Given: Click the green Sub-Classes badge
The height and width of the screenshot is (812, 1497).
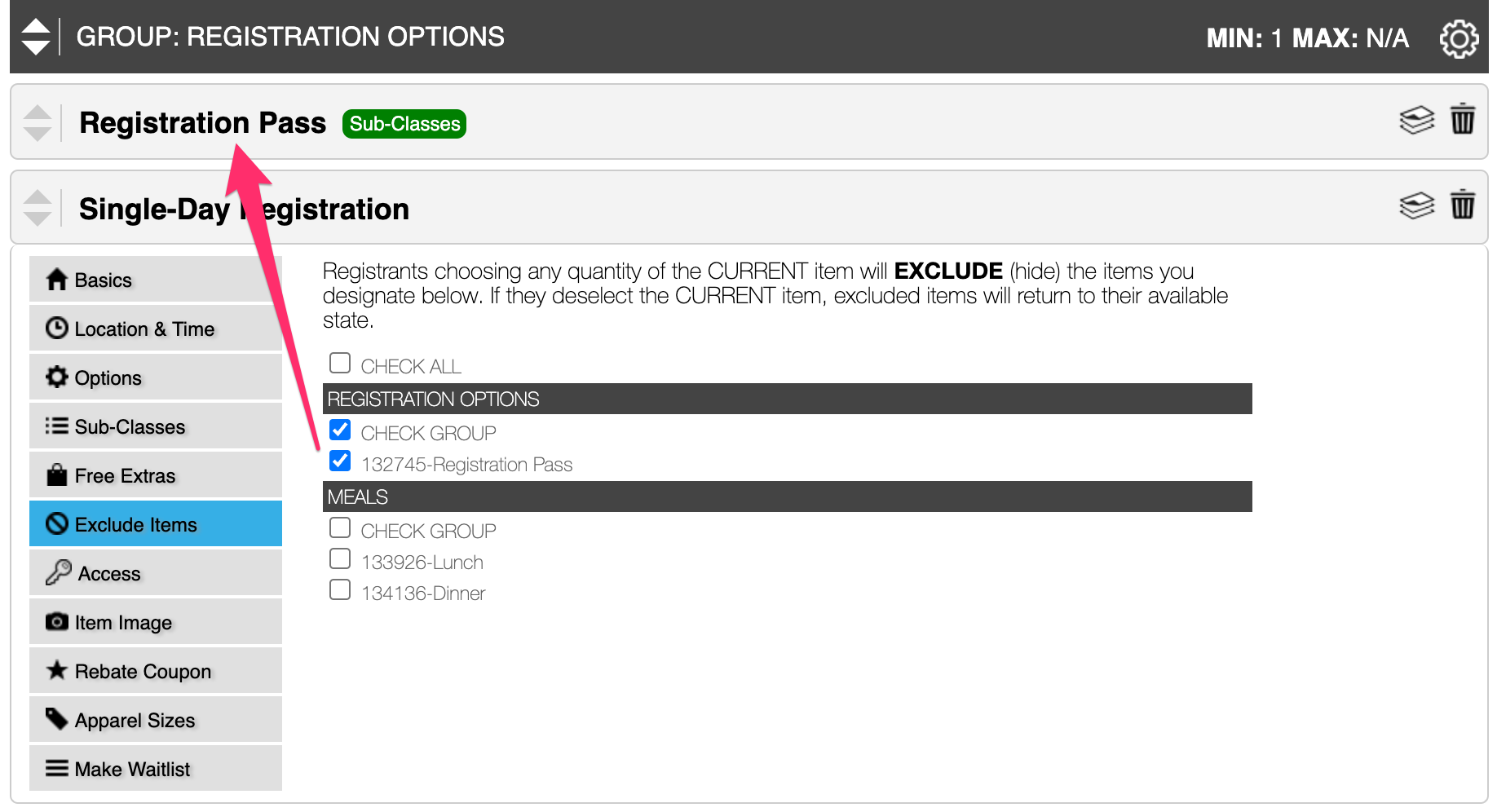Looking at the screenshot, I should [404, 124].
